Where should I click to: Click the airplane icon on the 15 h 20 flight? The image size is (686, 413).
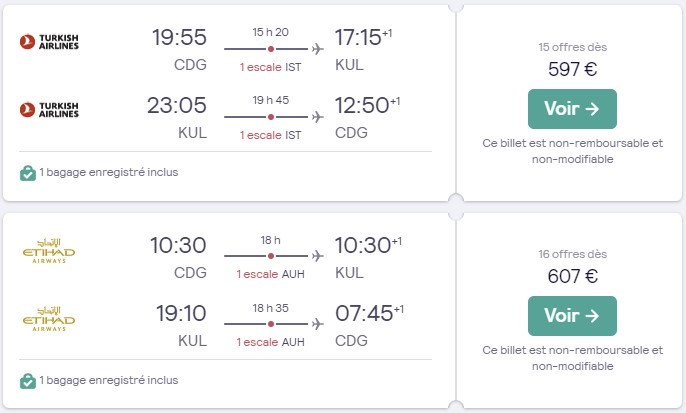tap(318, 49)
